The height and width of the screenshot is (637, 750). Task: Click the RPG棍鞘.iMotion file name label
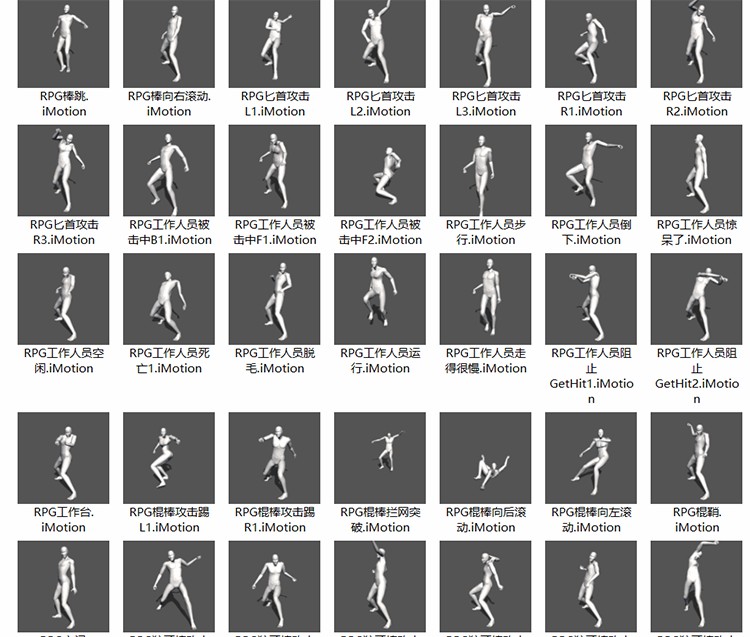(x=697, y=520)
